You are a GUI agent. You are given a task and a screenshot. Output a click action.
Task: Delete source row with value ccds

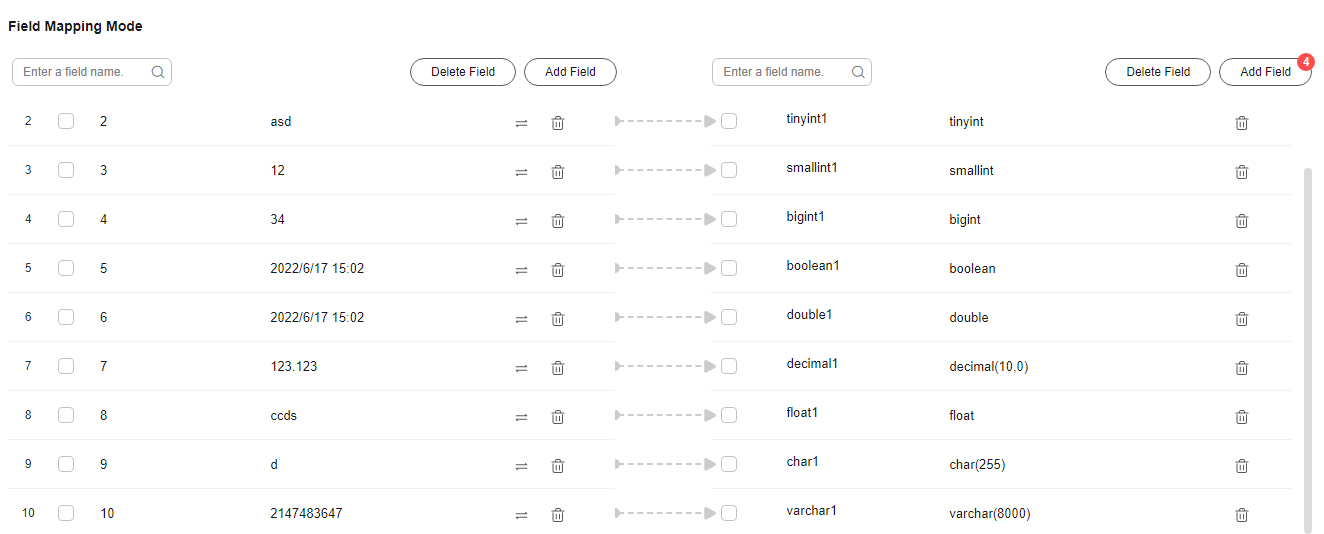pos(558,417)
